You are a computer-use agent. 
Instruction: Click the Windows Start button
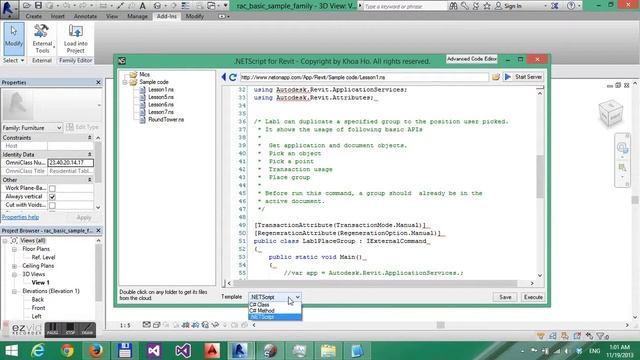tap(11, 351)
